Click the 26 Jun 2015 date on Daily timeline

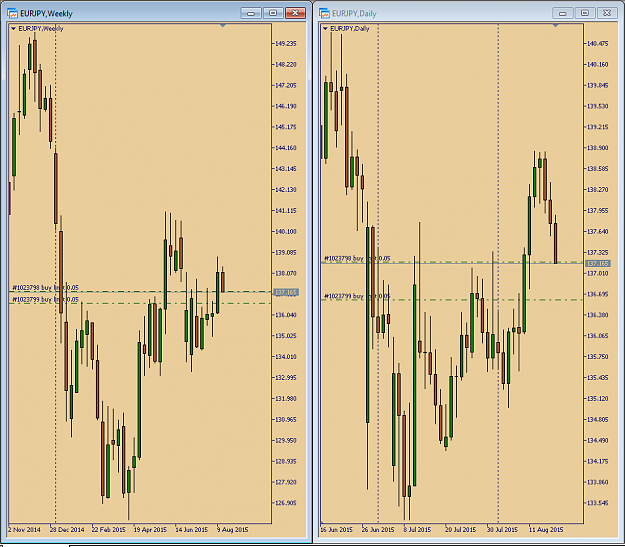378,530
